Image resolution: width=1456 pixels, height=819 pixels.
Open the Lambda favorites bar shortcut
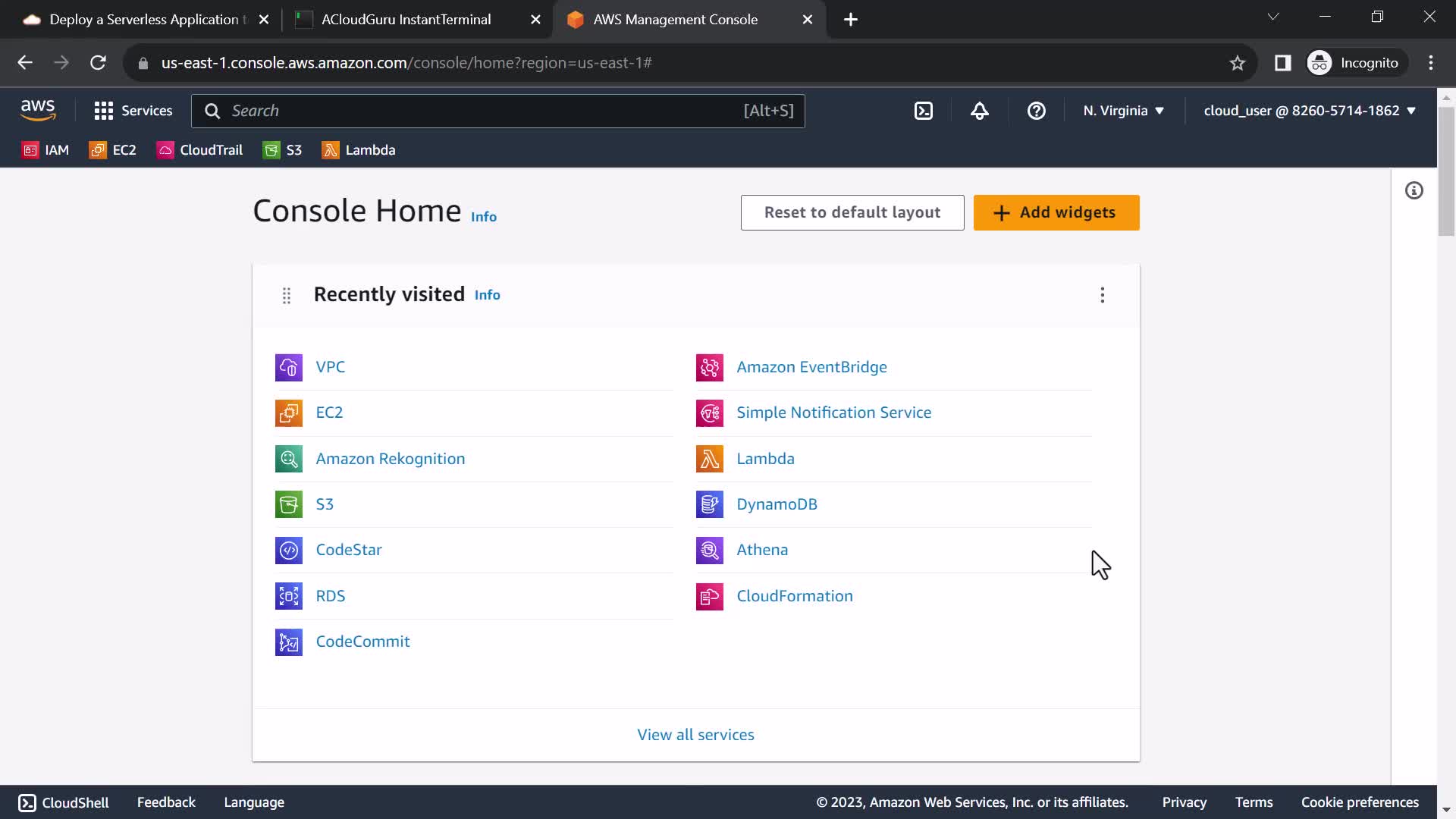pyautogui.click(x=359, y=150)
